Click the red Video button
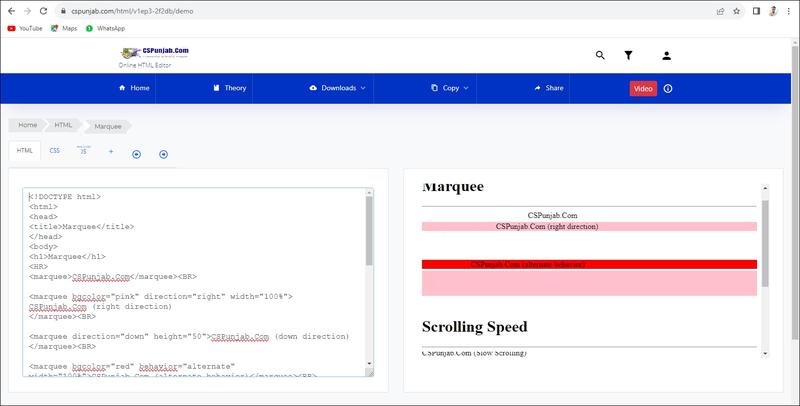Screen dimensions: 800x406 pyautogui.click(x=643, y=88)
